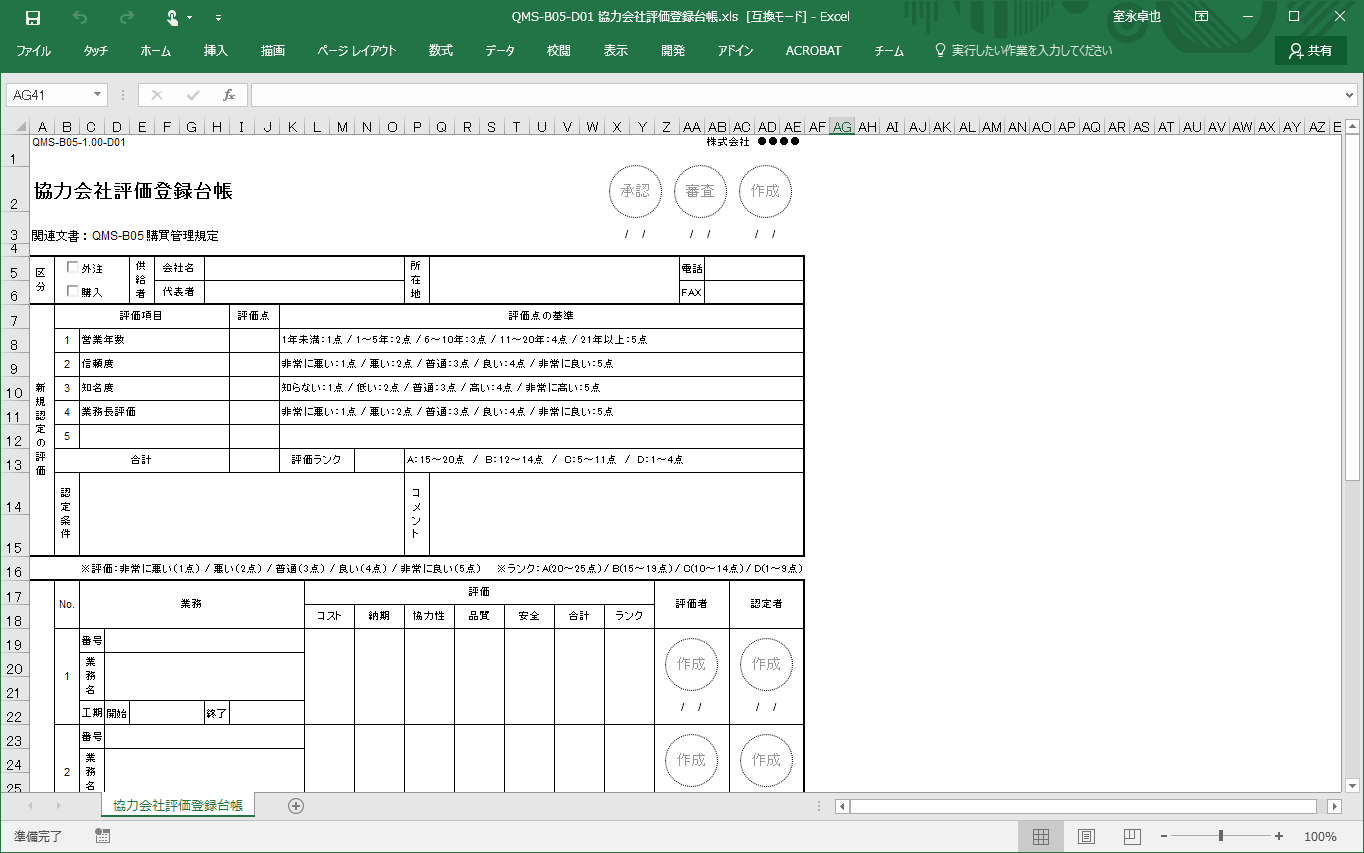Tick the 購入 checkbox
This screenshot has height=853, width=1364.
coord(72,291)
